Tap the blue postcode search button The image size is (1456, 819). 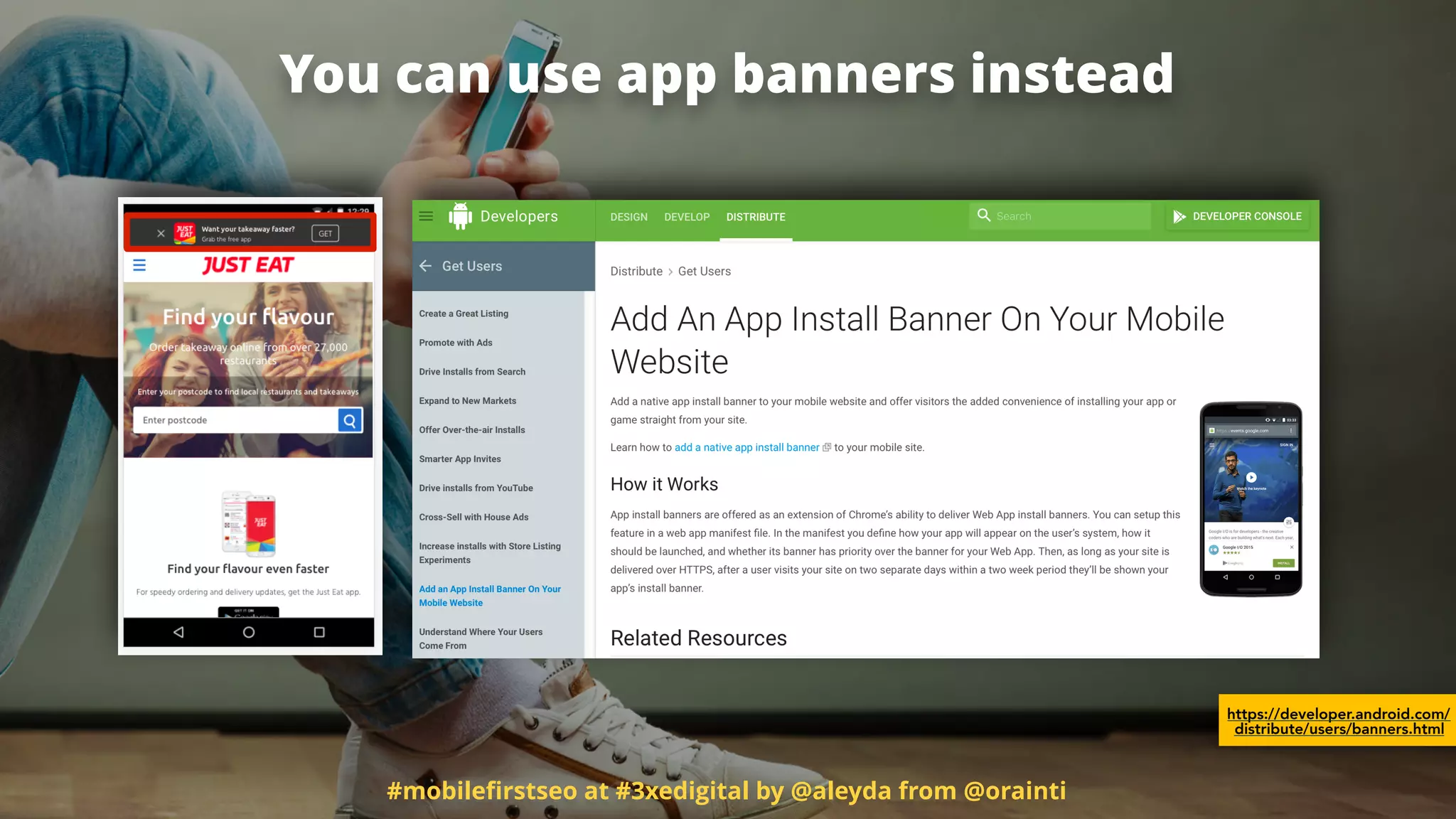[350, 420]
